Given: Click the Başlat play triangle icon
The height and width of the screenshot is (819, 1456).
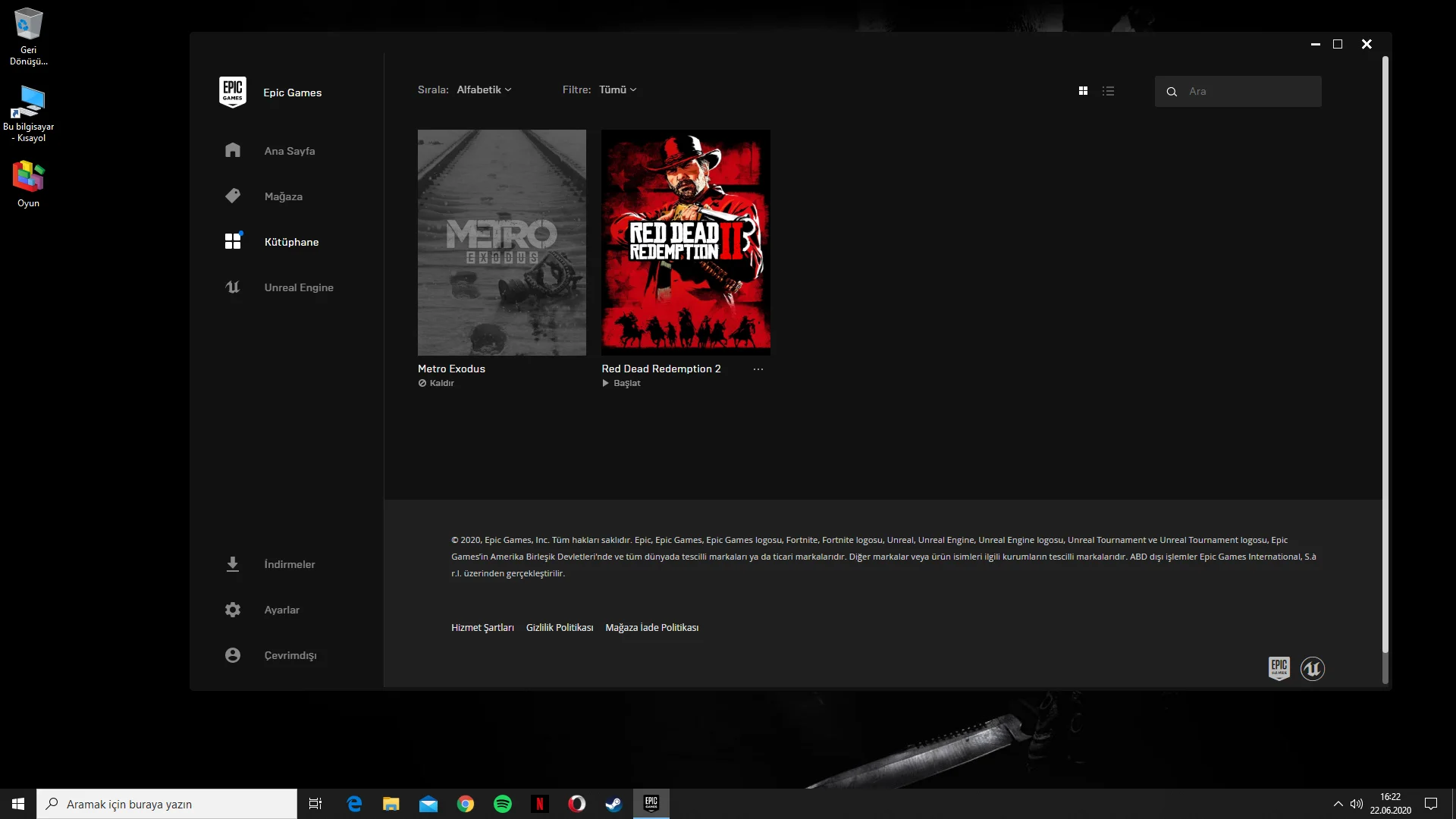Looking at the screenshot, I should (606, 383).
